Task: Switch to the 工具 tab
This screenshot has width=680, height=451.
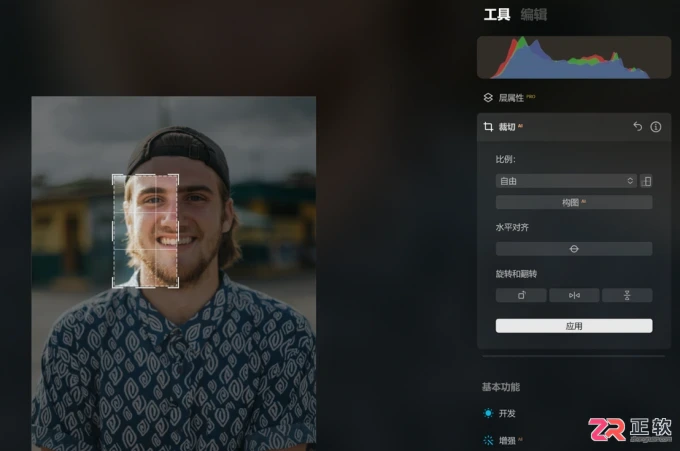Action: tap(497, 15)
